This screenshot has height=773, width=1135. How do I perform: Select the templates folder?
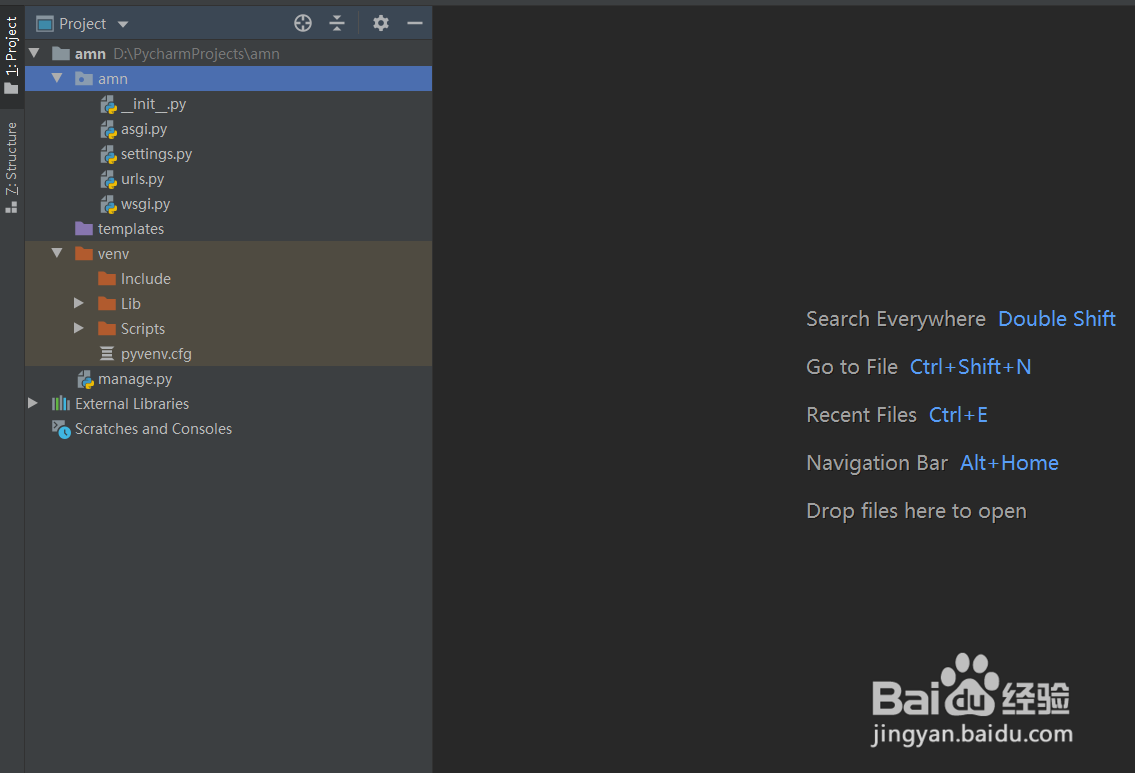[130, 229]
